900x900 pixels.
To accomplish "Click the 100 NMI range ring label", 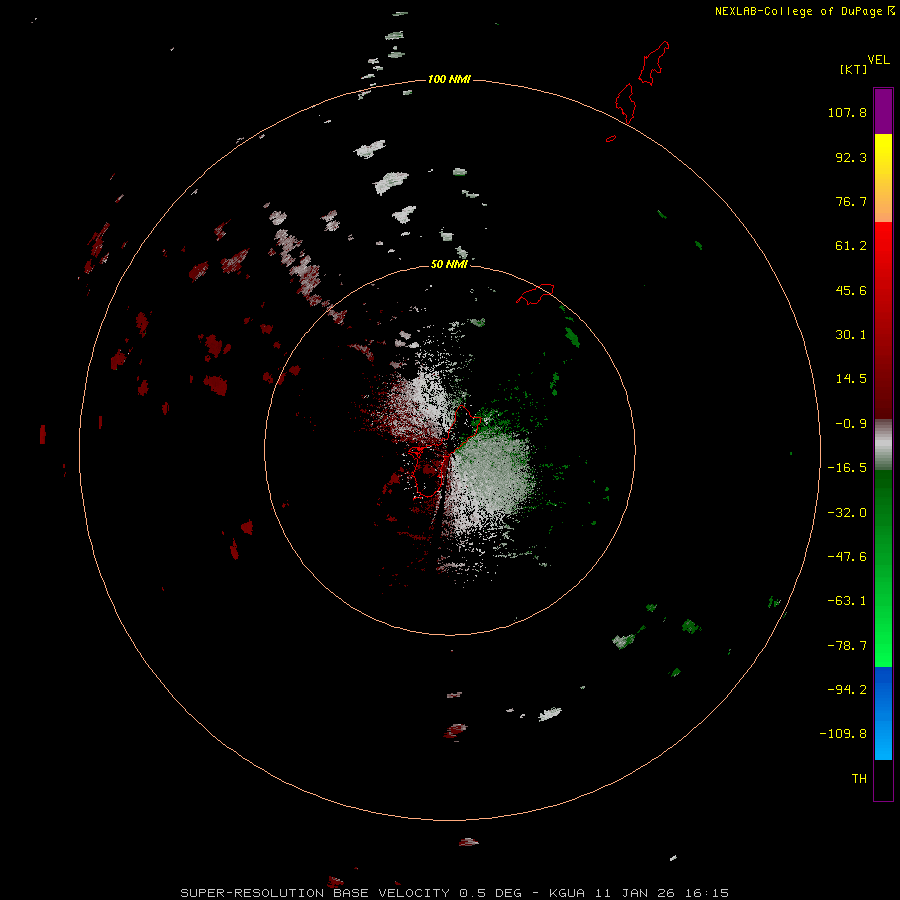I will [449, 79].
